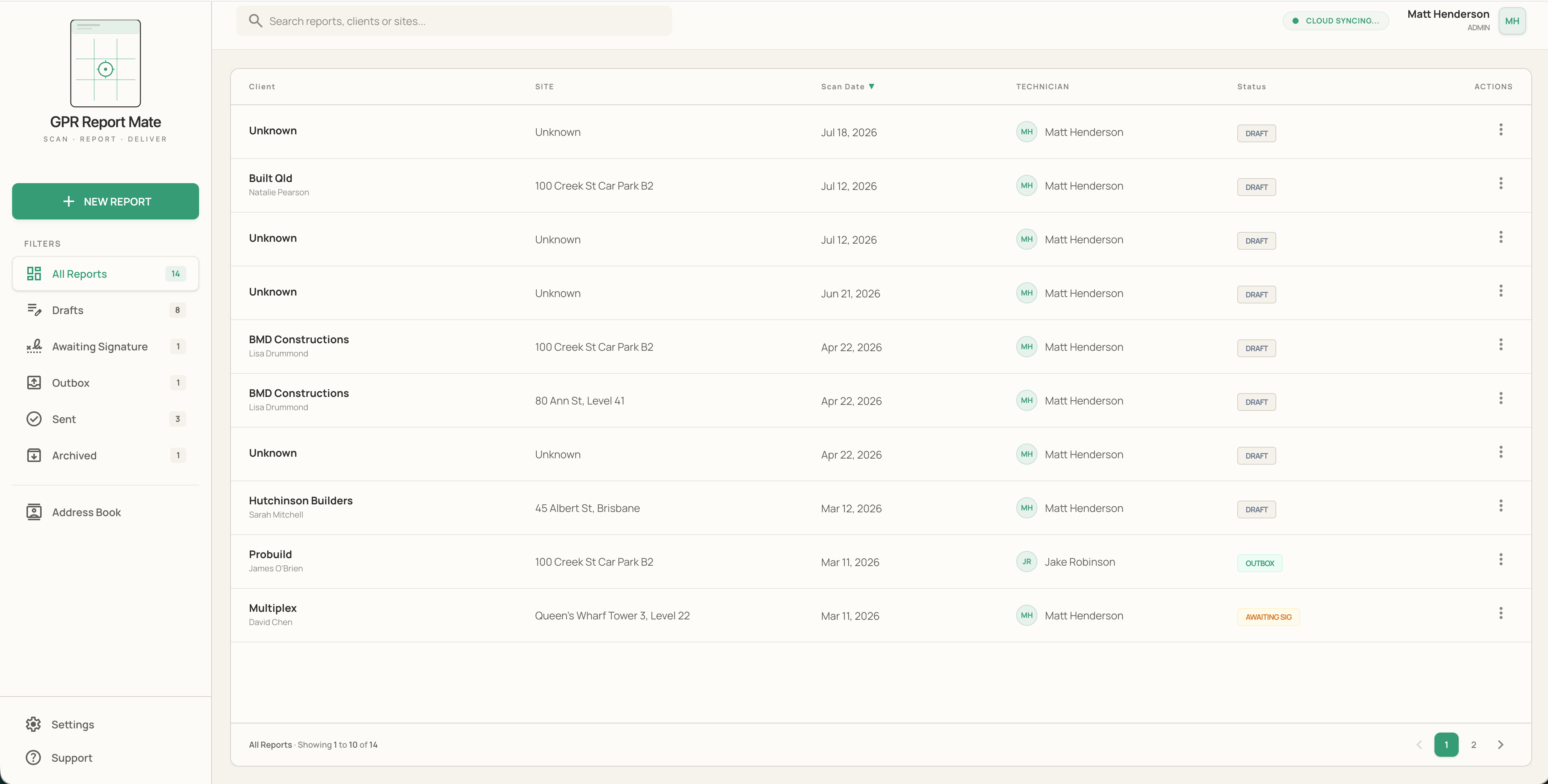This screenshot has width=1548, height=784.
Task: Click the plus icon on New Report
Action: click(x=69, y=201)
